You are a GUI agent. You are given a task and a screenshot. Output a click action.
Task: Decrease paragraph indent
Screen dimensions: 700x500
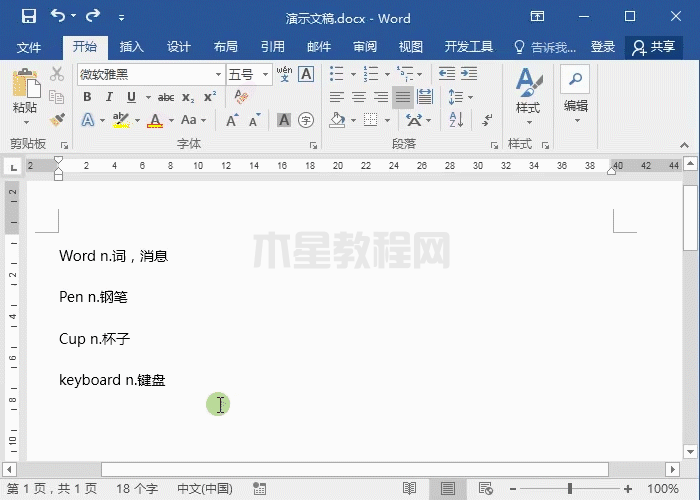pyautogui.click(x=446, y=74)
